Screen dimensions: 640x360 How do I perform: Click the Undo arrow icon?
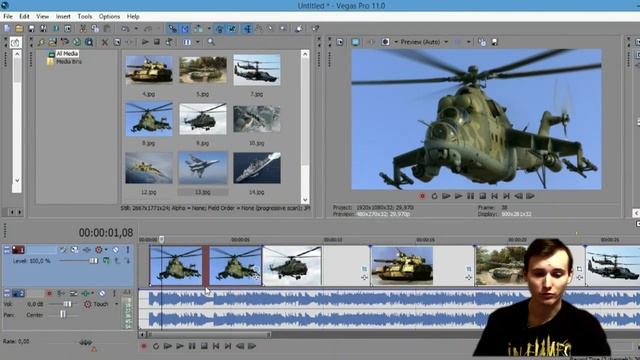click(x=125, y=28)
